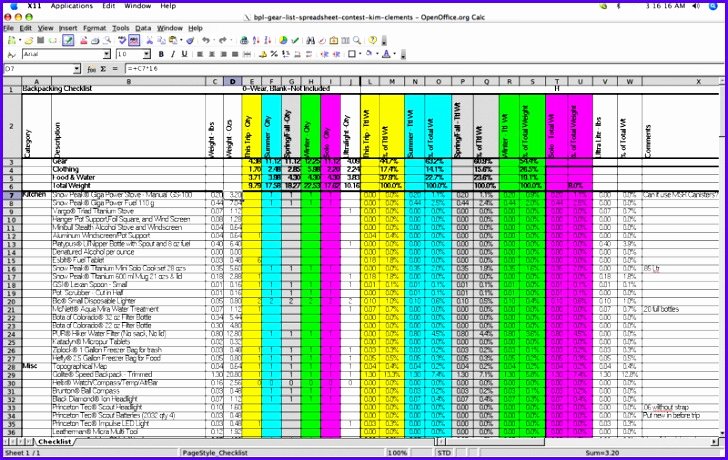Open the Gallery icon
728x460 pixels.
click(x=333, y=40)
